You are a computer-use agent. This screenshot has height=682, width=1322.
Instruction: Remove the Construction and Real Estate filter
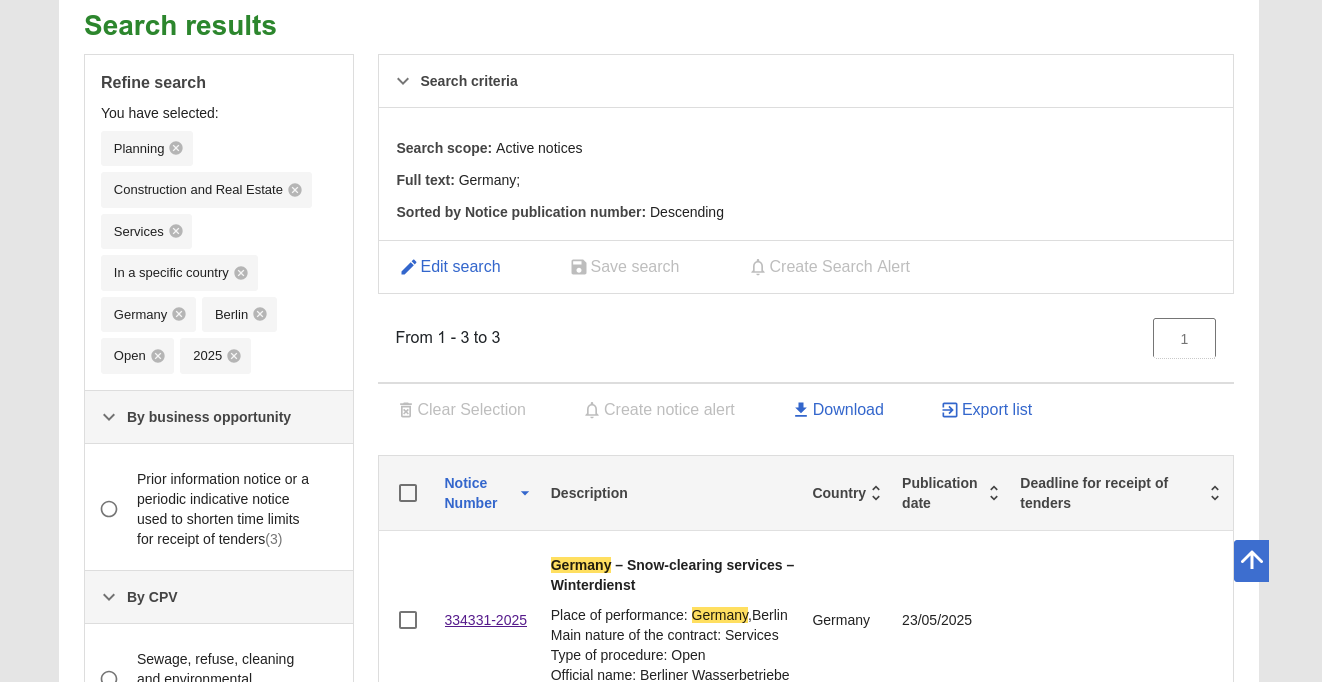coord(295,190)
